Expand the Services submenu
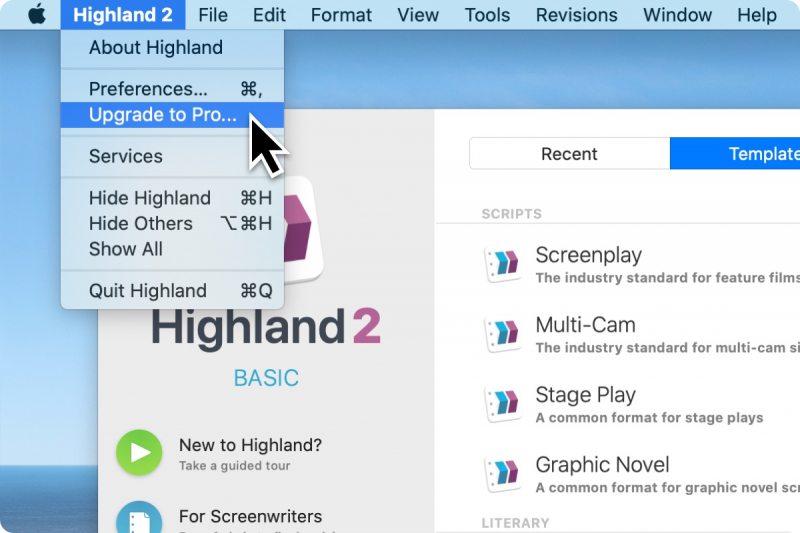Screen dimensions: 800x533 pos(125,157)
